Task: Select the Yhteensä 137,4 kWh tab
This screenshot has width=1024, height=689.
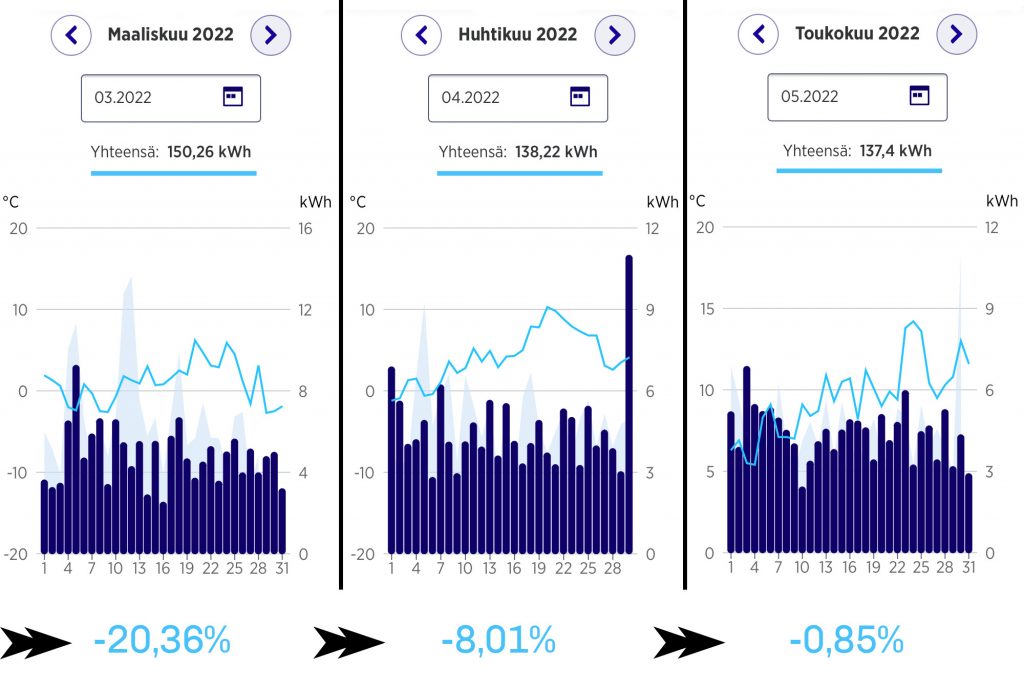Action: (x=859, y=155)
